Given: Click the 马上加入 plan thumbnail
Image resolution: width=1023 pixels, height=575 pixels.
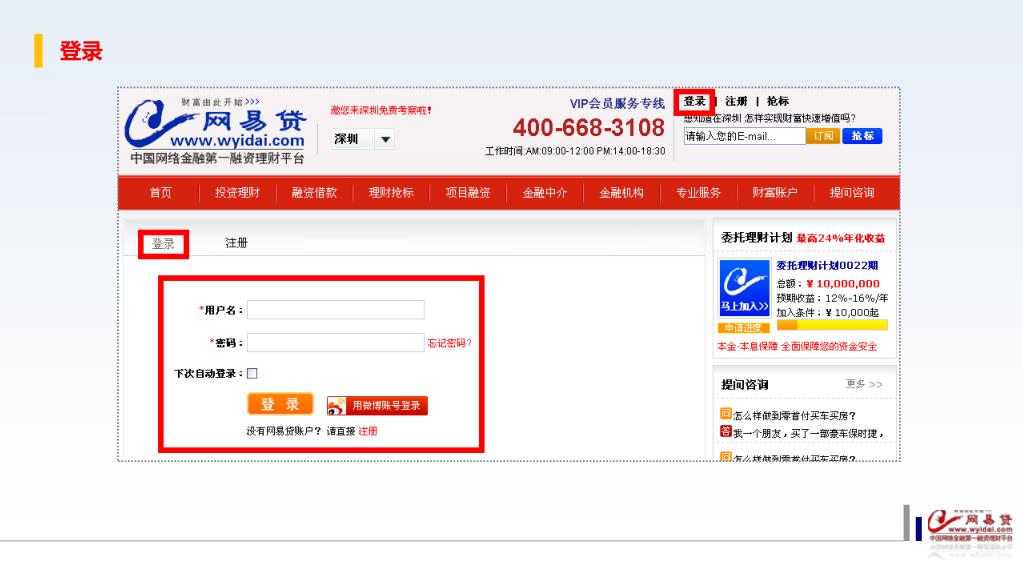Looking at the screenshot, I should [x=744, y=288].
